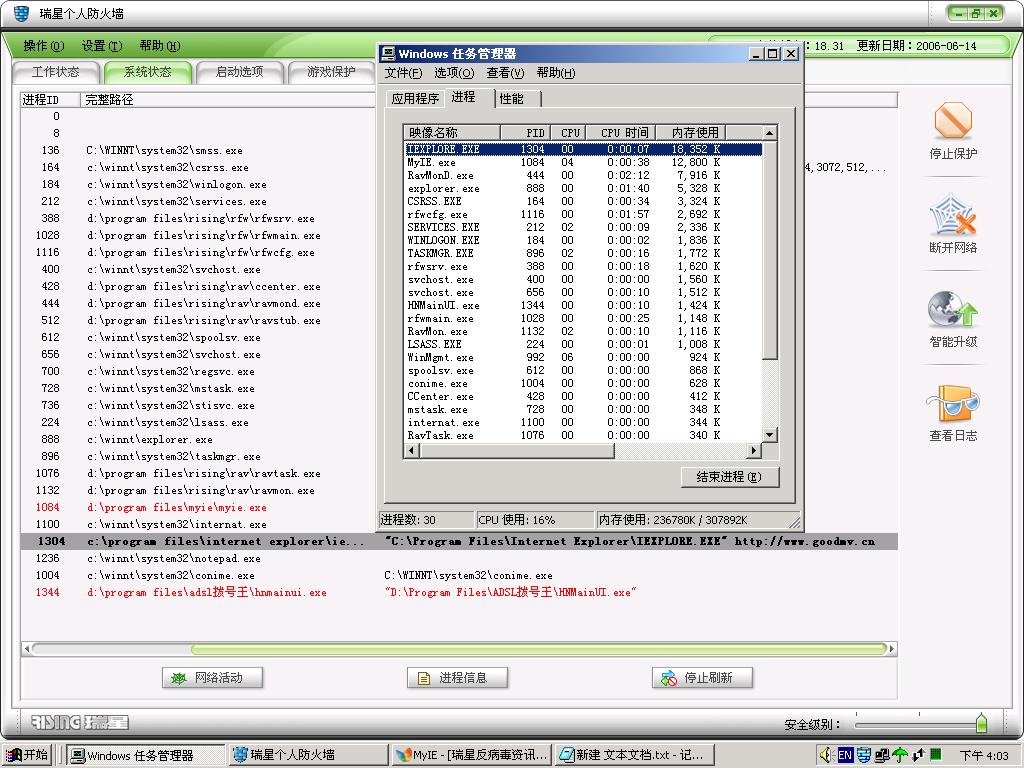Image resolution: width=1024 pixels, height=768 pixels.
Task: Click the Rising firewall title bar icon
Action: coord(21,13)
